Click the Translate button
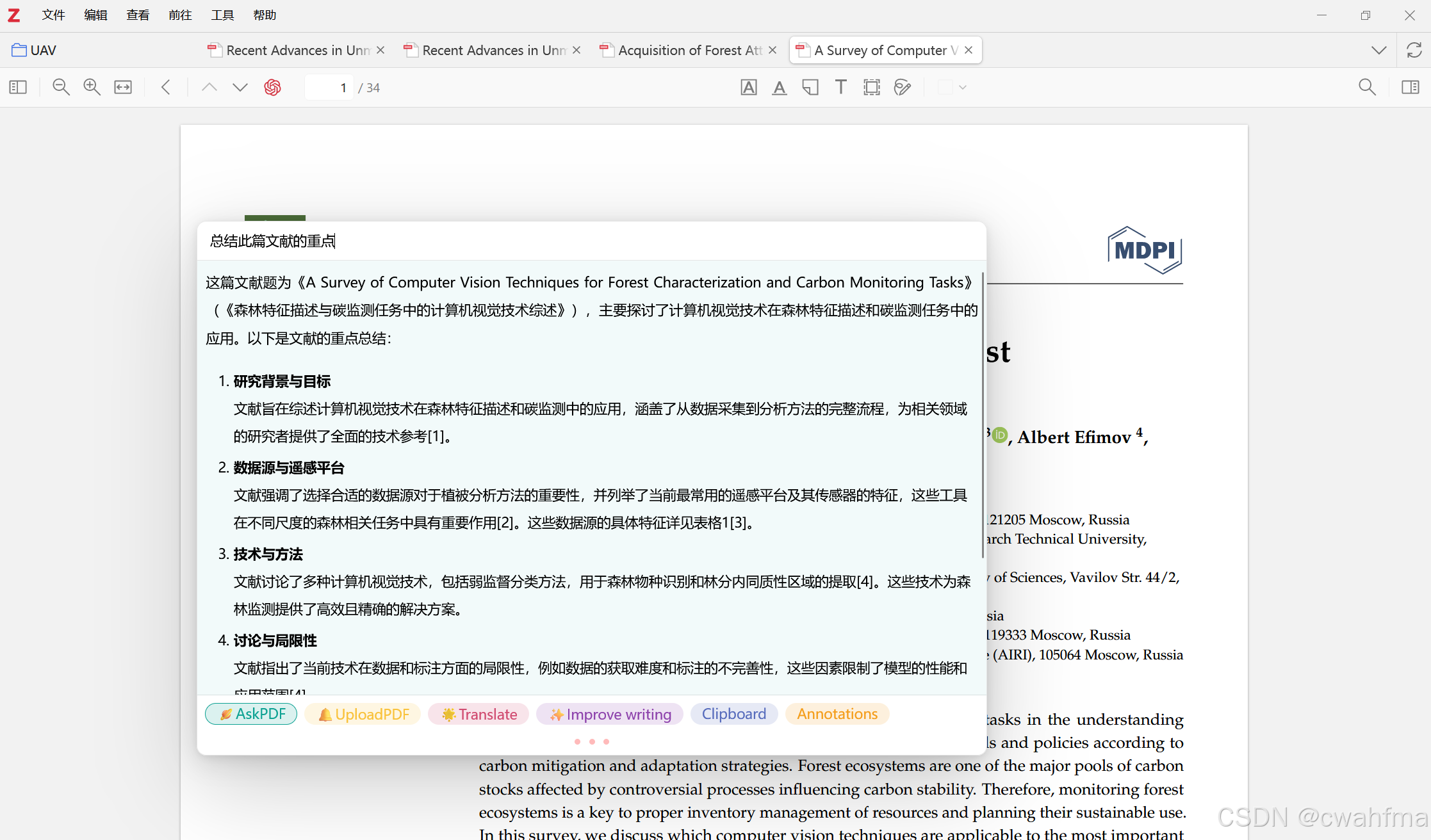The image size is (1431, 840). click(x=479, y=714)
